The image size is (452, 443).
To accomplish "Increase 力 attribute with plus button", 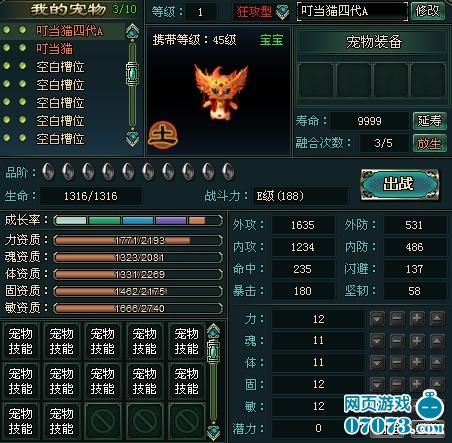I will [x=417, y=319].
